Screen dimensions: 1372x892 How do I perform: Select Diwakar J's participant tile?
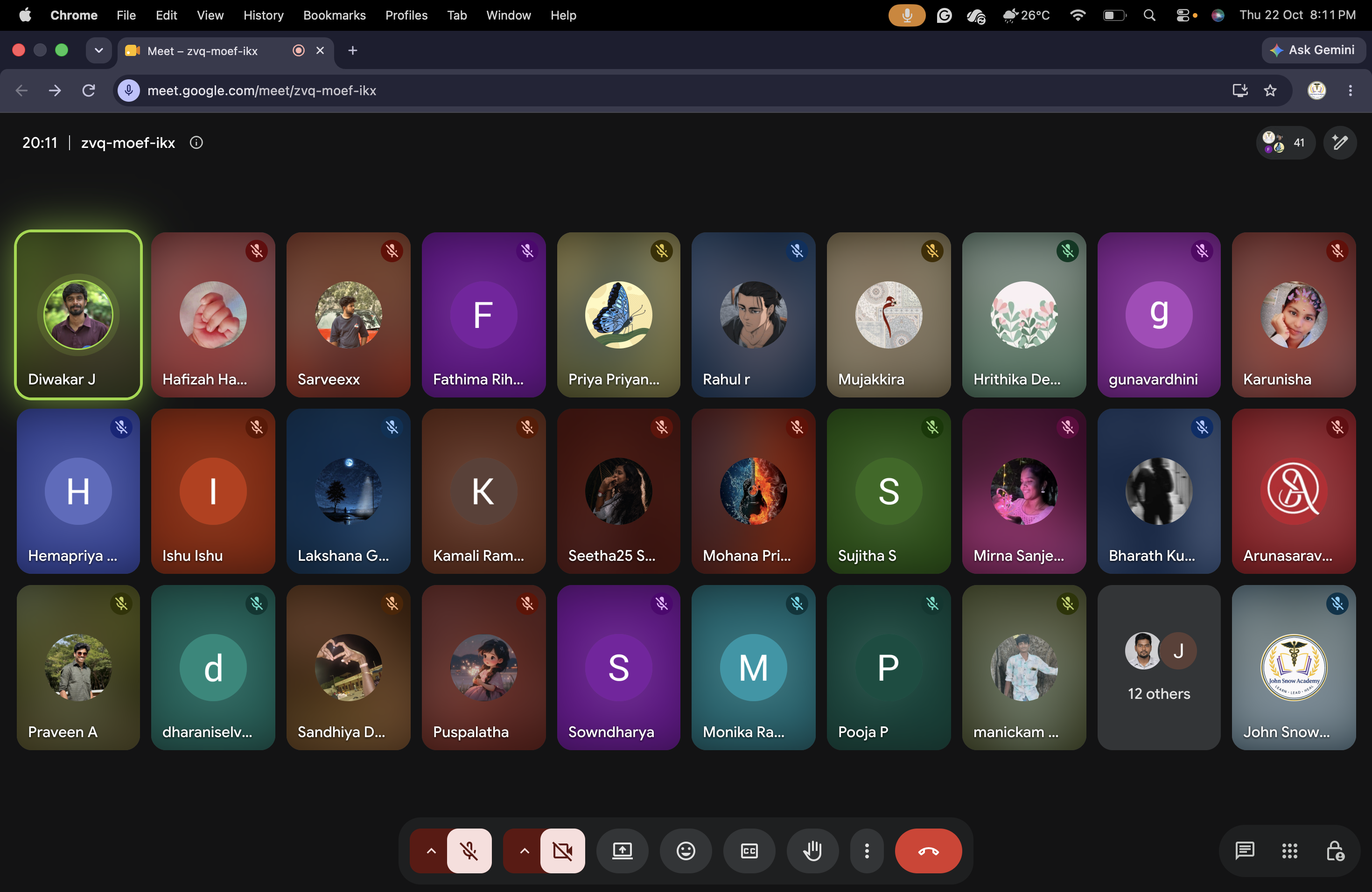78,314
